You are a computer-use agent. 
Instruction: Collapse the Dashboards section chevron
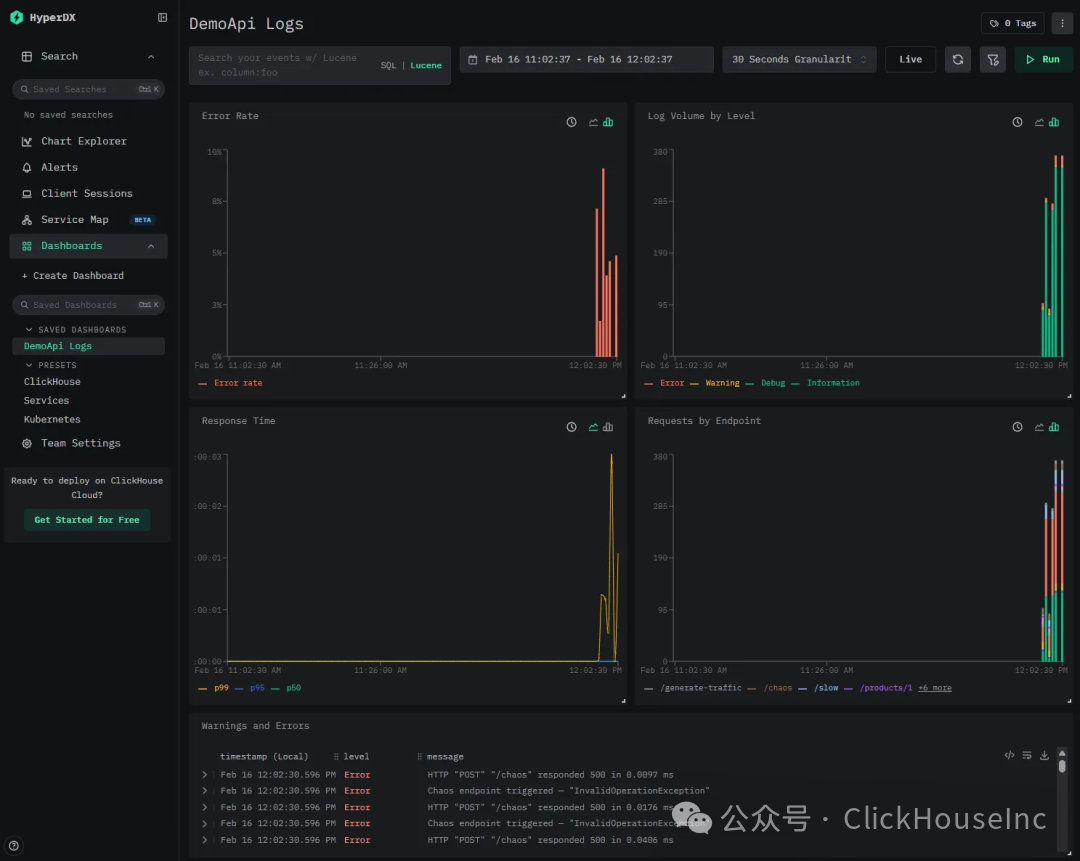[151, 246]
